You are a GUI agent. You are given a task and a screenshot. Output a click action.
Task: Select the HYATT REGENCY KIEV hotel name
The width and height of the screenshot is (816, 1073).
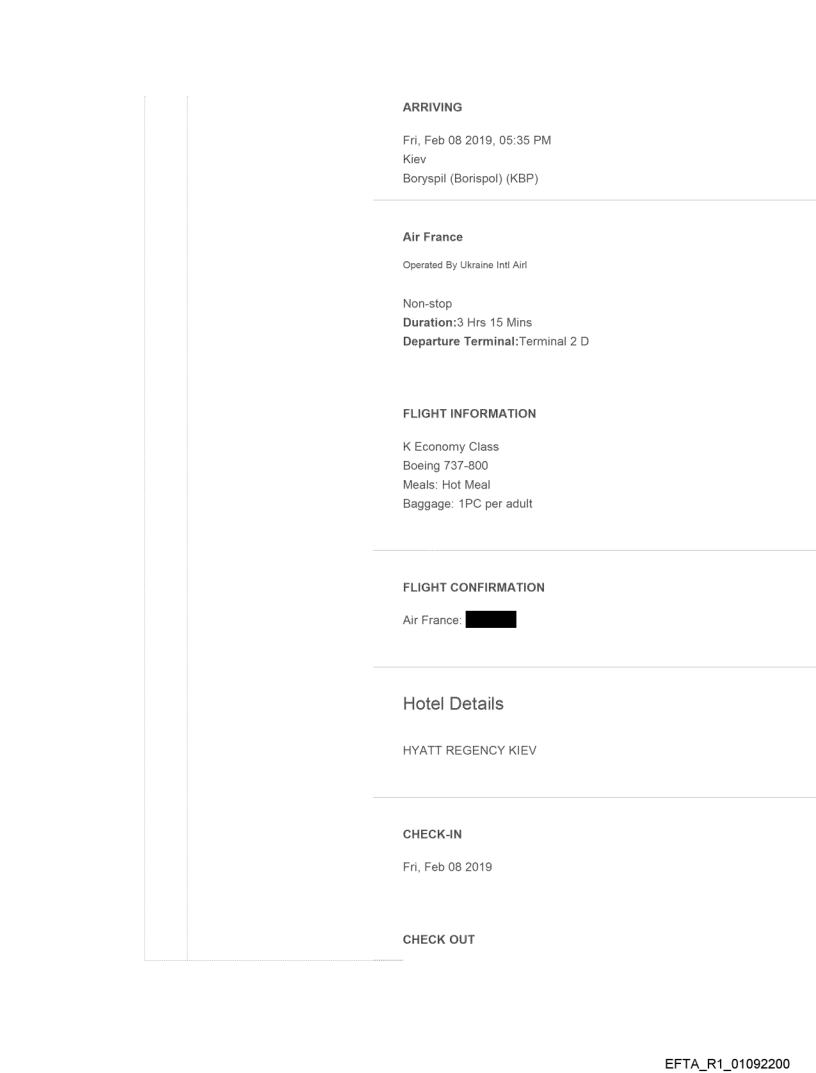[x=469, y=751]
